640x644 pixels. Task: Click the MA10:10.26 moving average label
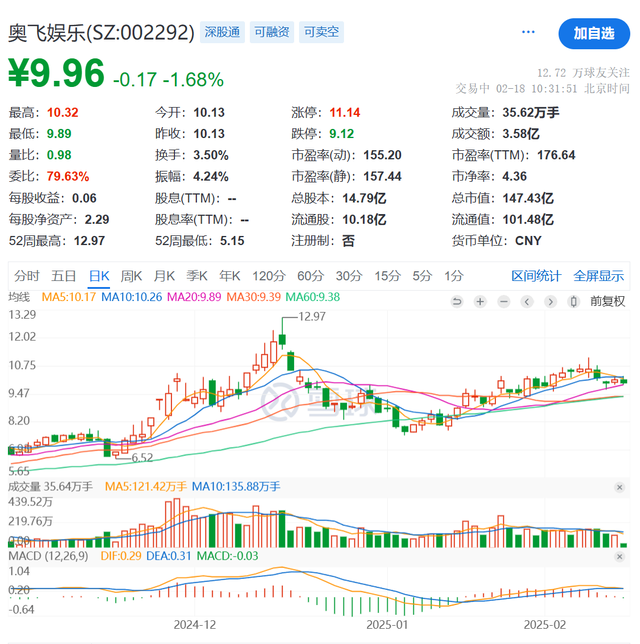pyautogui.click(x=131, y=297)
